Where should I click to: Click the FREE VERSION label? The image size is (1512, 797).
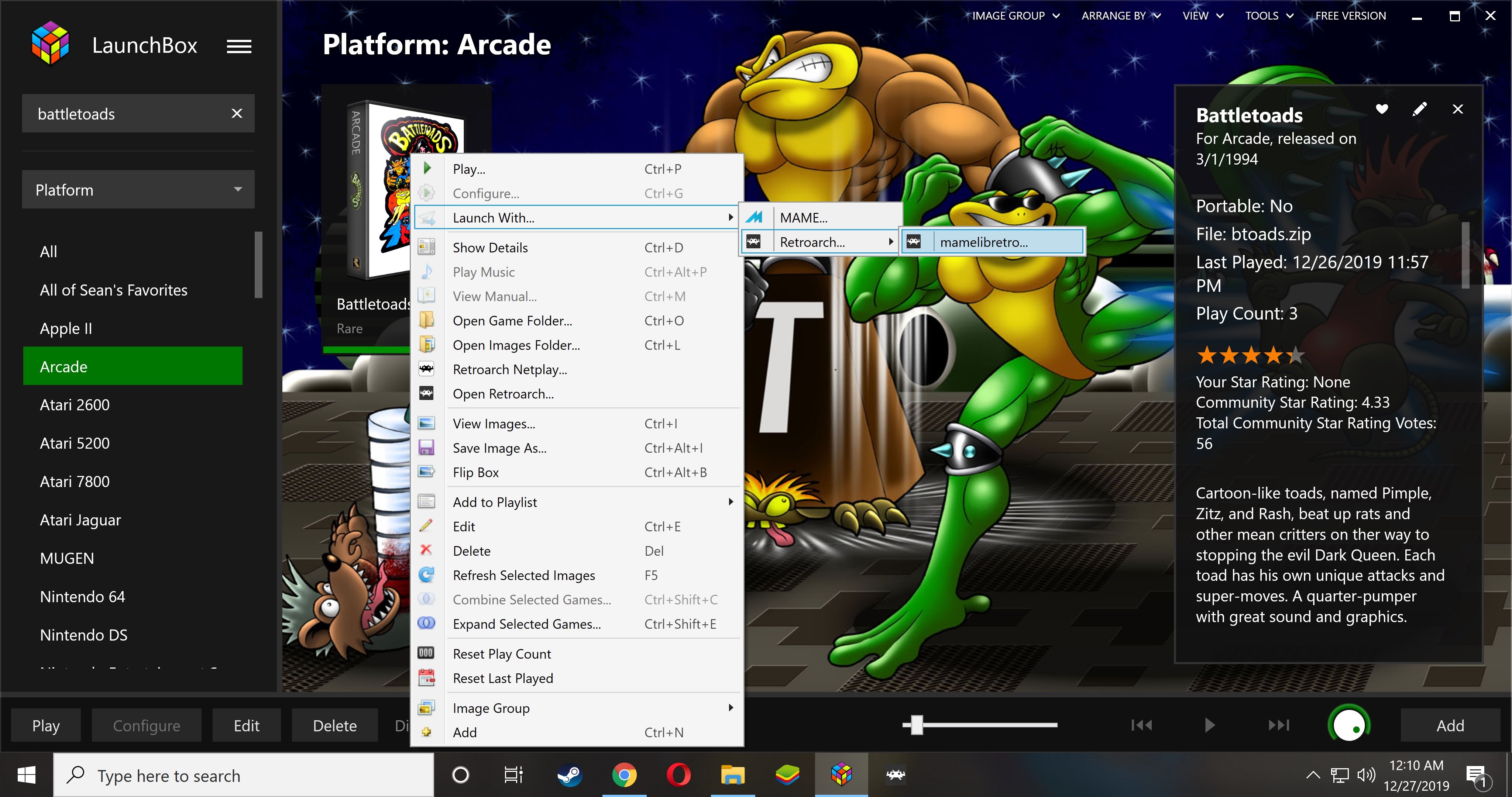point(1351,16)
